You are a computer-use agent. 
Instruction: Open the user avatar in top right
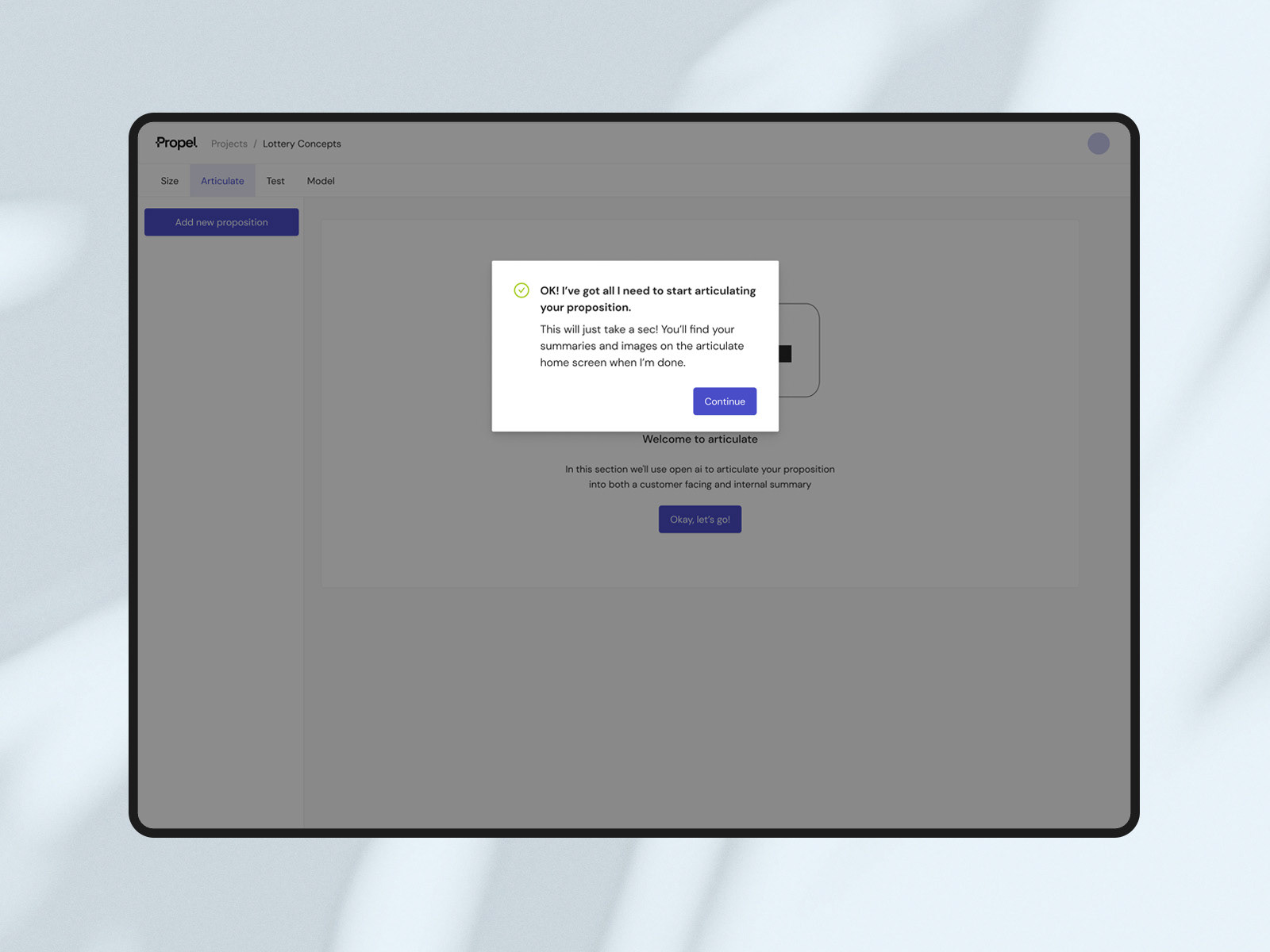click(1099, 144)
